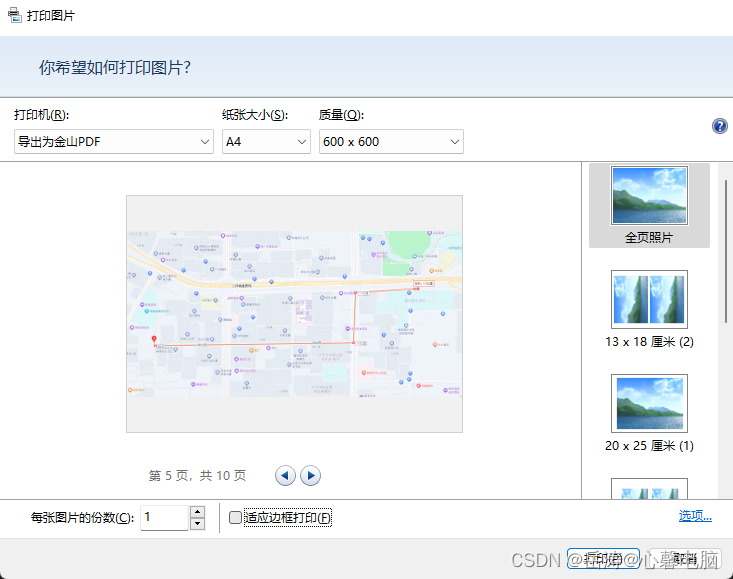Click the layout list vertical scrollbar
This screenshot has width=733, height=579.
click(x=726, y=251)
